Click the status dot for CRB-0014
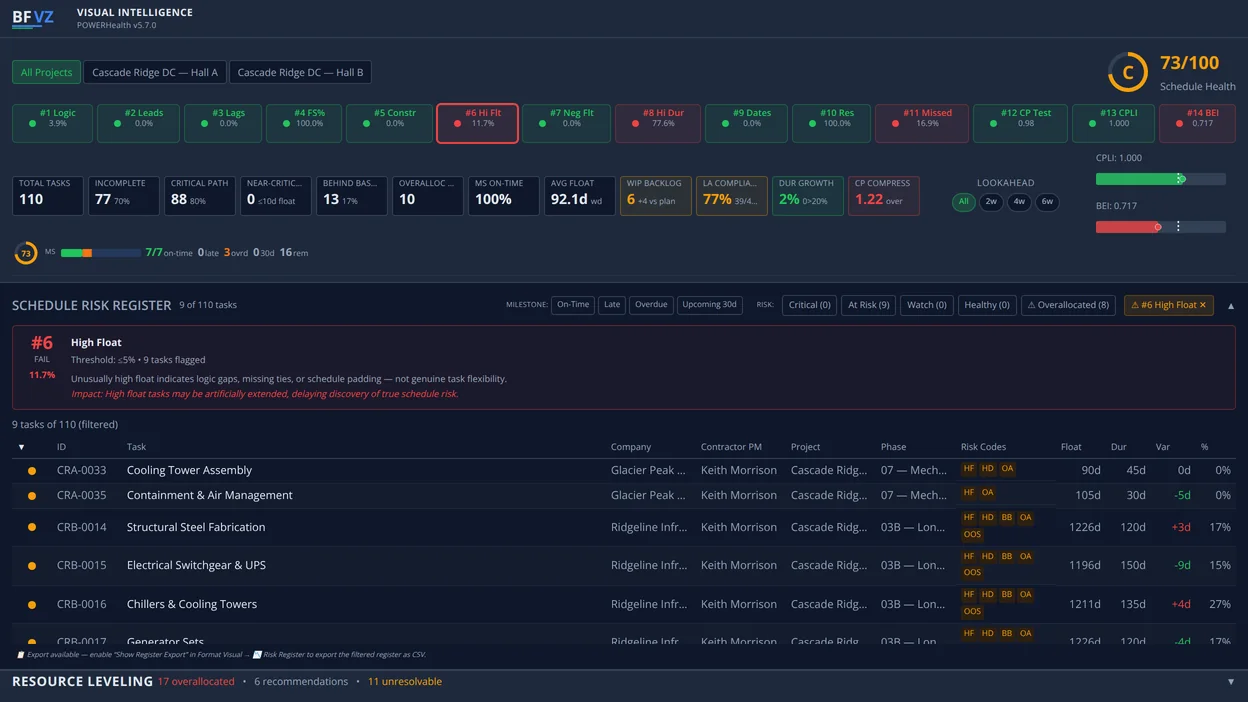The image size is (1248, 702). pyautogui.click(x=32, y=528)
